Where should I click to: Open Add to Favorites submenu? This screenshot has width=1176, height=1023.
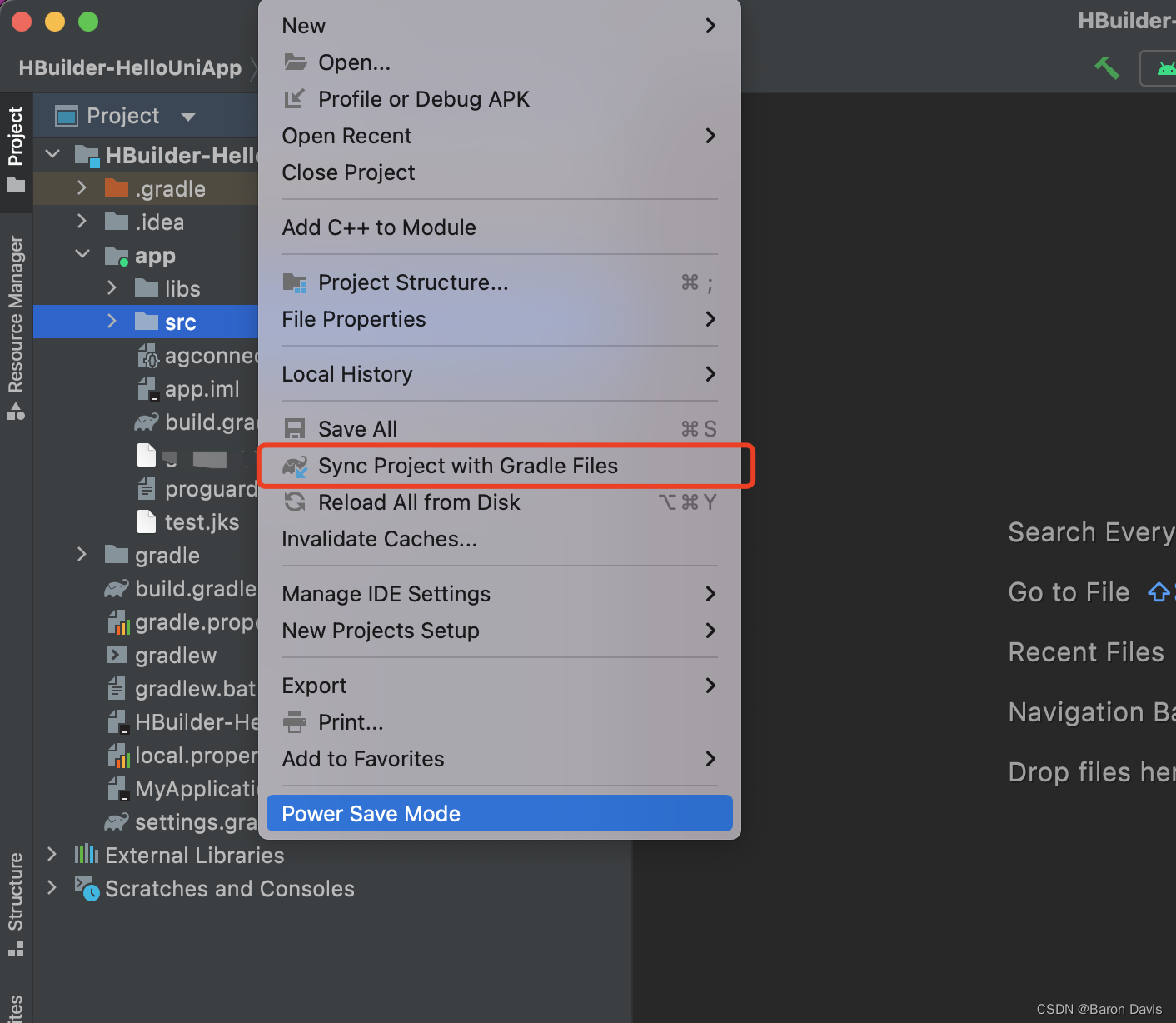point(500,759)
